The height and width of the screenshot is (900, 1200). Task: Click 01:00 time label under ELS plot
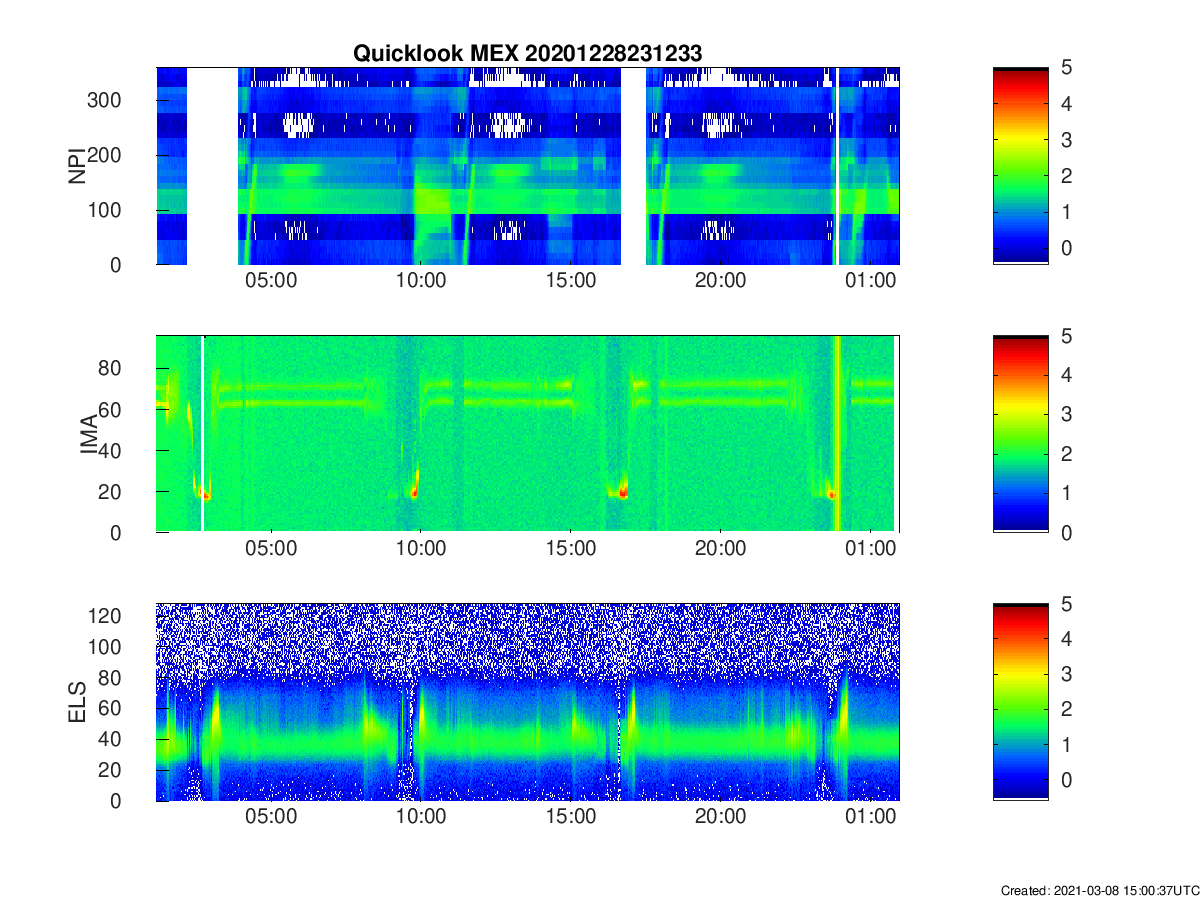coord(871,818)
